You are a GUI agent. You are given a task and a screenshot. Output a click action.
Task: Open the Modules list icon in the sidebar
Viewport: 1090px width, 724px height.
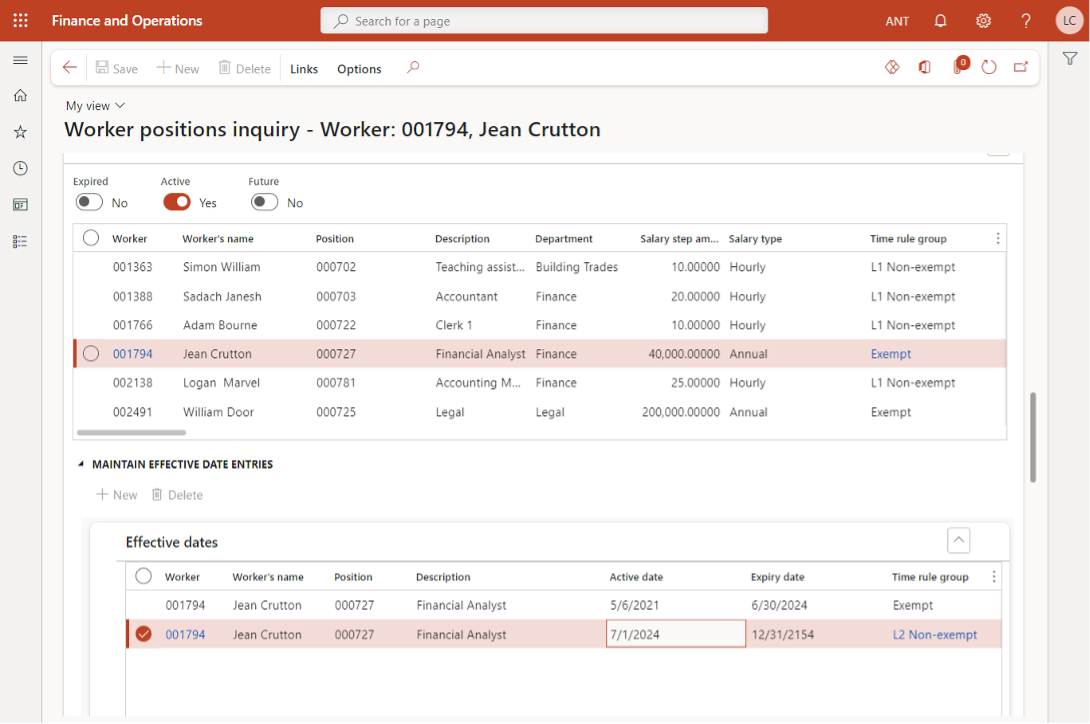pyautogui.click(x=20, y=240)
